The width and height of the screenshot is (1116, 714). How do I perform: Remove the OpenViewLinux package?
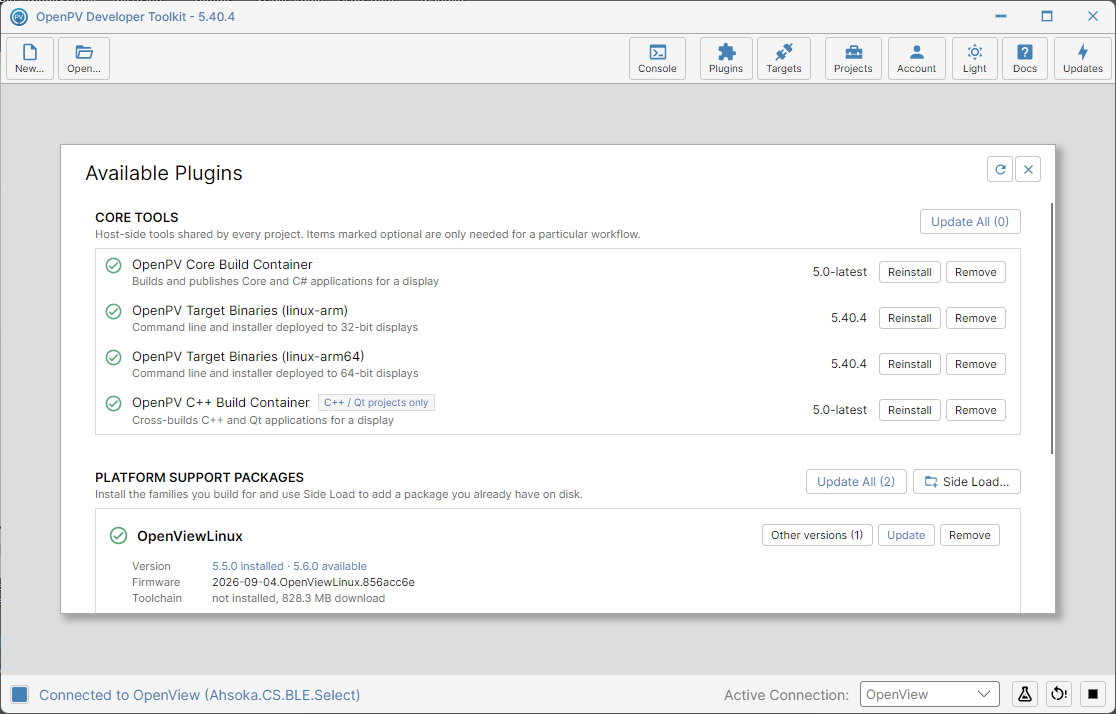coord(969,535)
